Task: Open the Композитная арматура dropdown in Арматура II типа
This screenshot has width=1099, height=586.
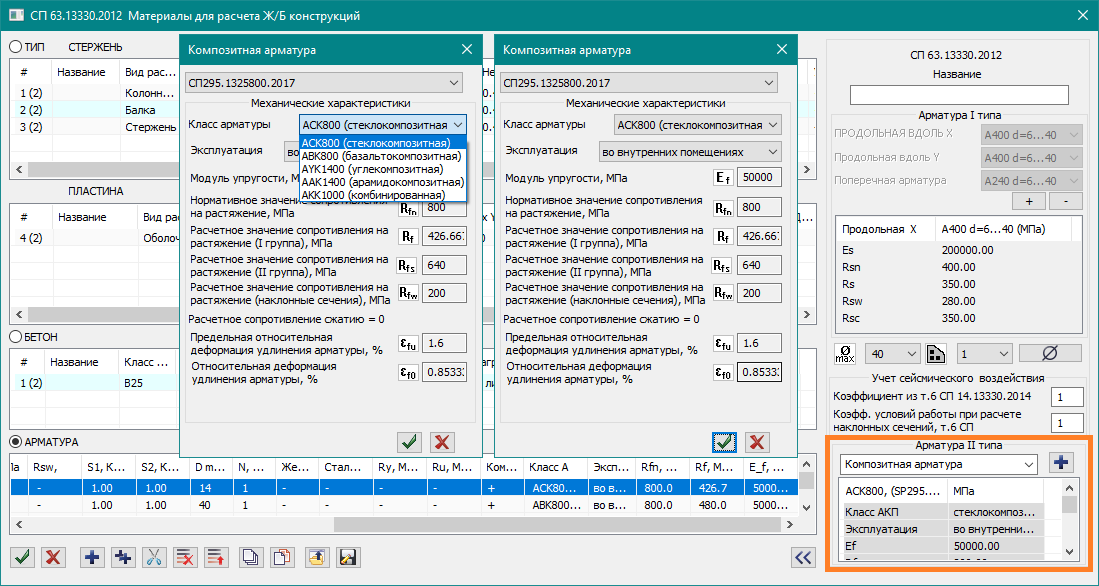Action: pos(938,464)
